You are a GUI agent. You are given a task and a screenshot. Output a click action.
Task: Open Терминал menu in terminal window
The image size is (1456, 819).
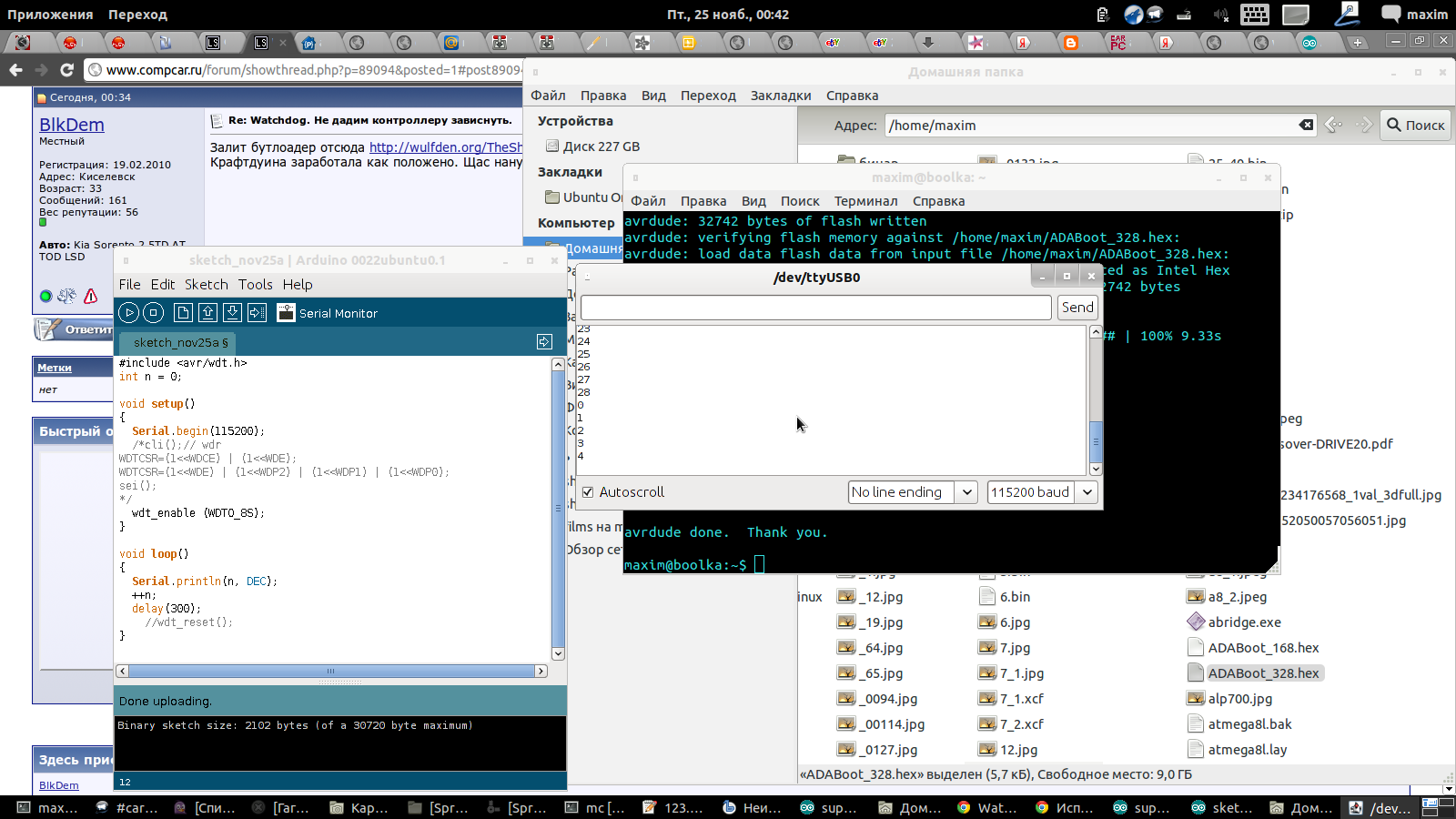coord(865,201)
